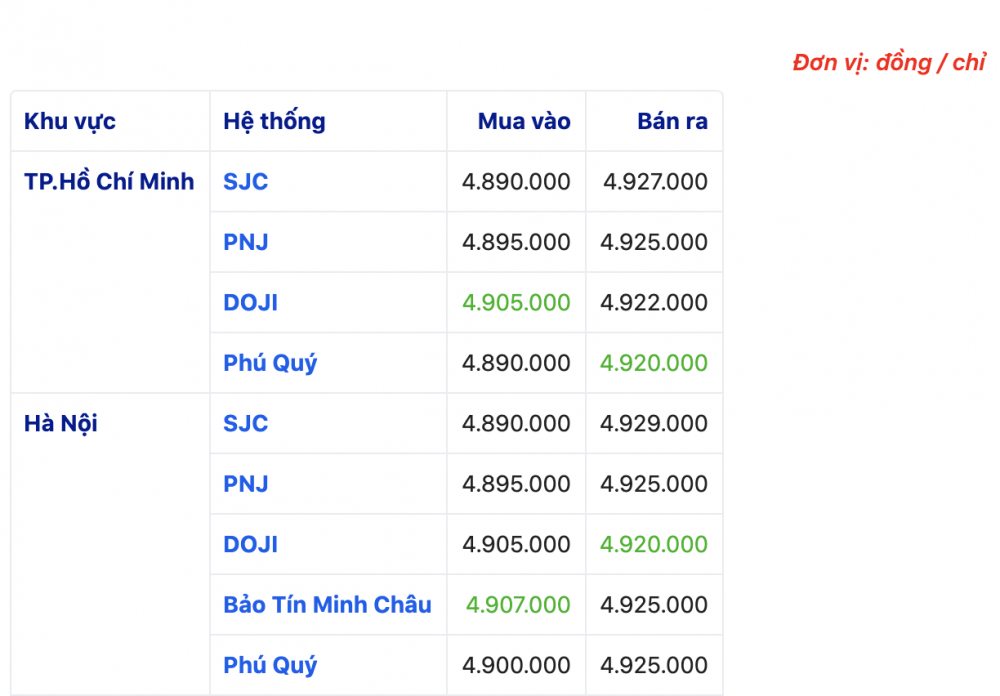Select green DOJI TP.Hồ Chí Minh buy price 4.905.000
Screen dimensions: 1000x696
tap(516, 302)
